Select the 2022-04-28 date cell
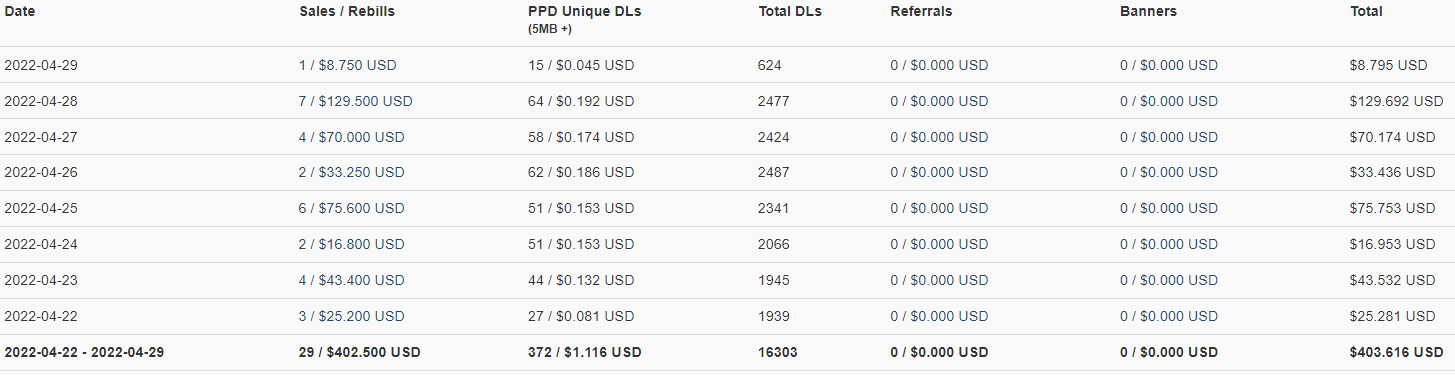This screenshot has width=1455, height=375. tap(41, 101)
